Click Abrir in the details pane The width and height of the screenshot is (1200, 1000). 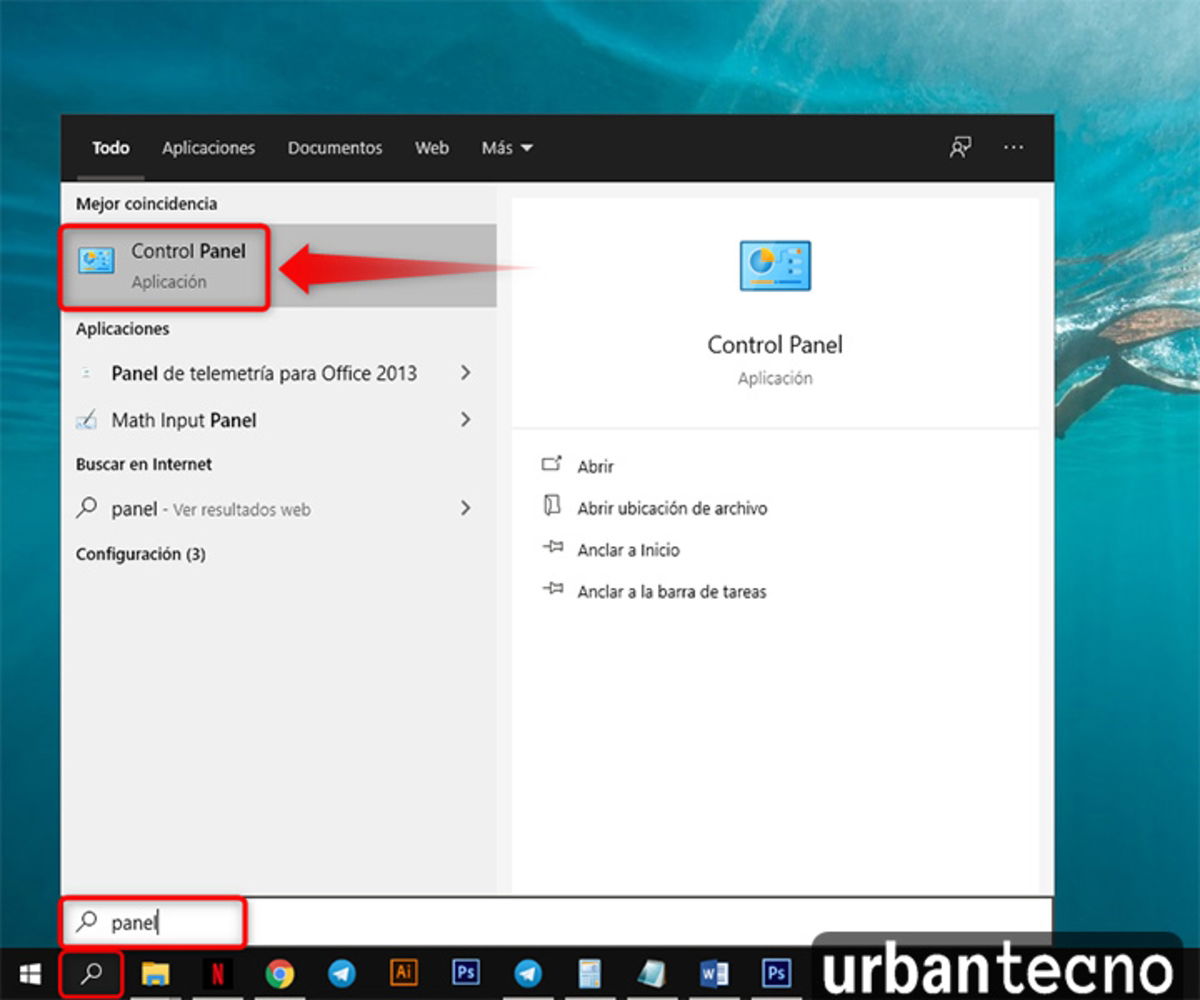595,467
